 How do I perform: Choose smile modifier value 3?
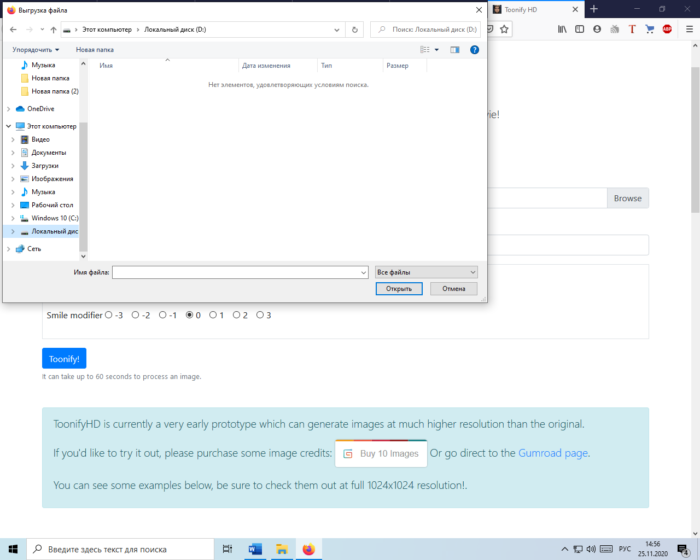pos(260,315)
